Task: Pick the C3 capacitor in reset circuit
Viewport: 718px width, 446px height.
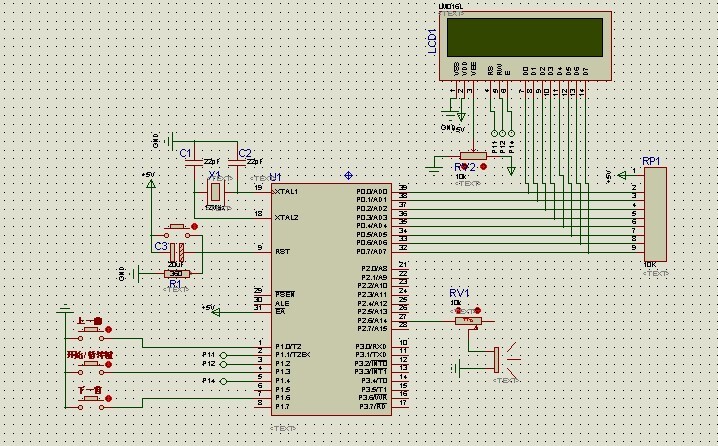Action: [x=176, y=250]
